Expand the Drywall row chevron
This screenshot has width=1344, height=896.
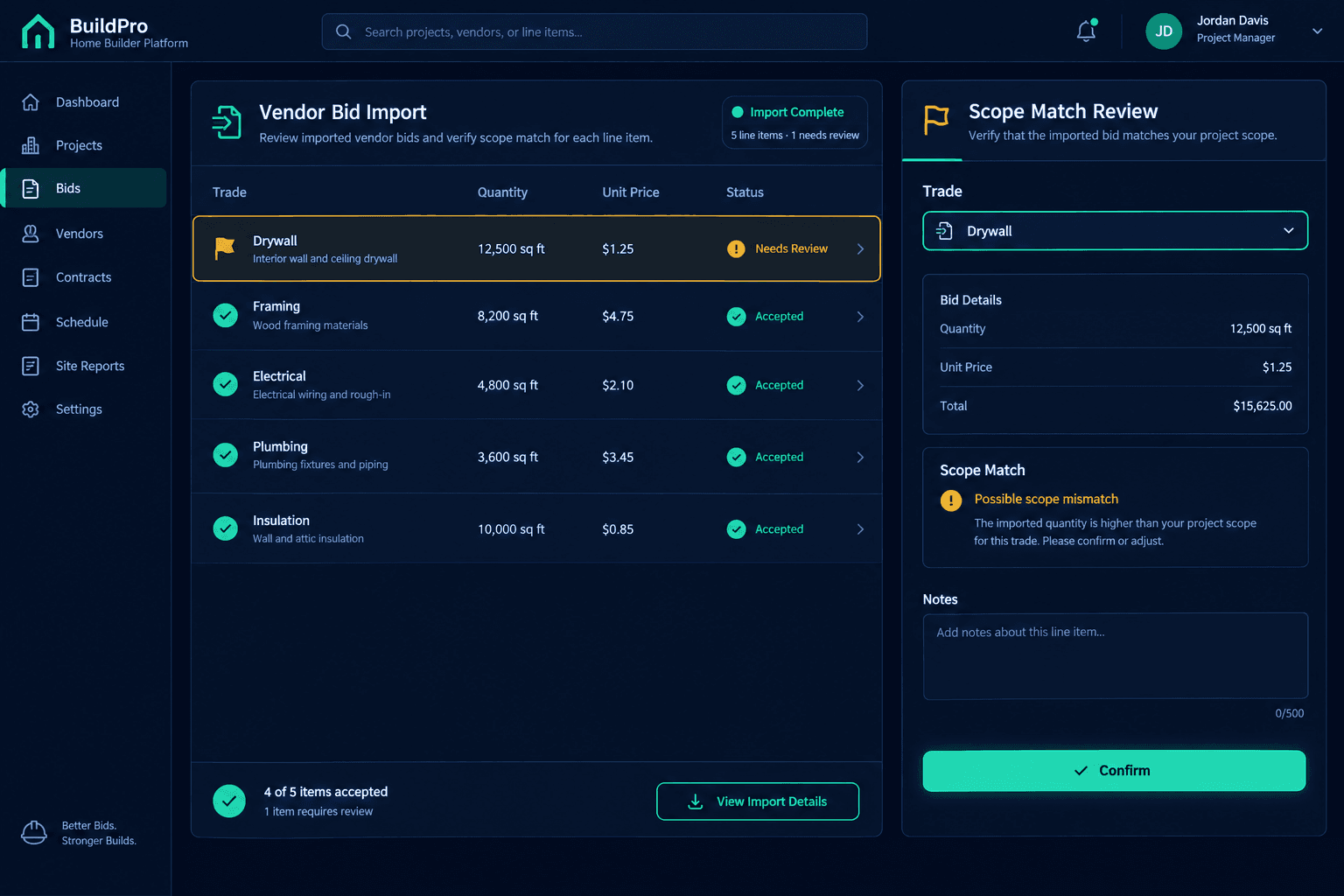pyautogui.click(x=860, y=248)
